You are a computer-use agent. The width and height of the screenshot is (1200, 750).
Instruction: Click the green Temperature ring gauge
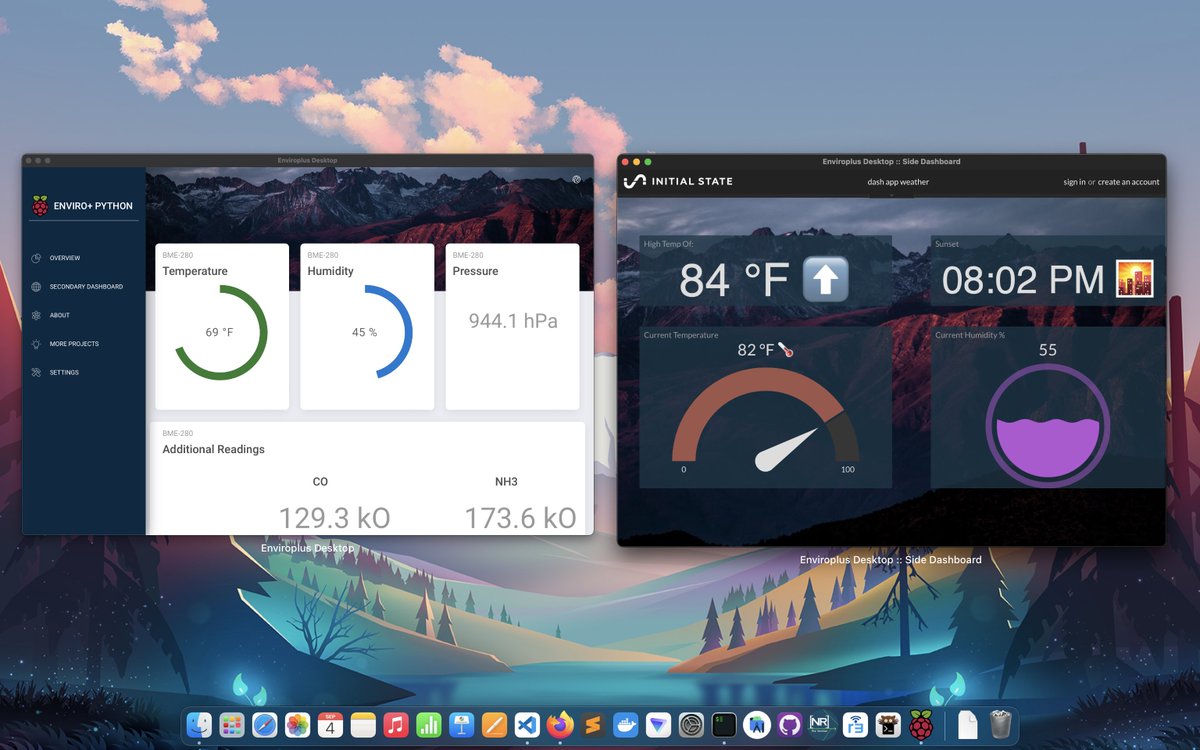[x=221, y=332]
